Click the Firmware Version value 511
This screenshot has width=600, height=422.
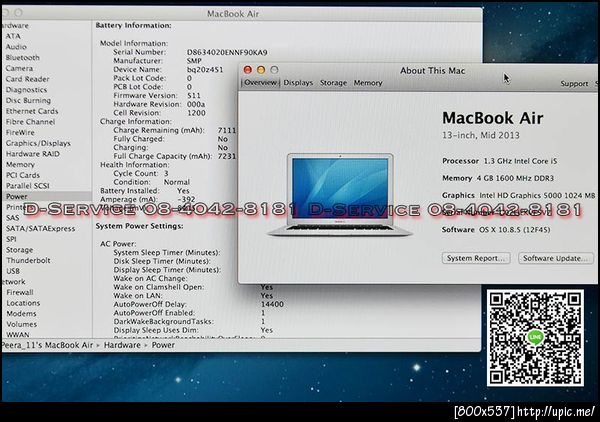(194, 96)
